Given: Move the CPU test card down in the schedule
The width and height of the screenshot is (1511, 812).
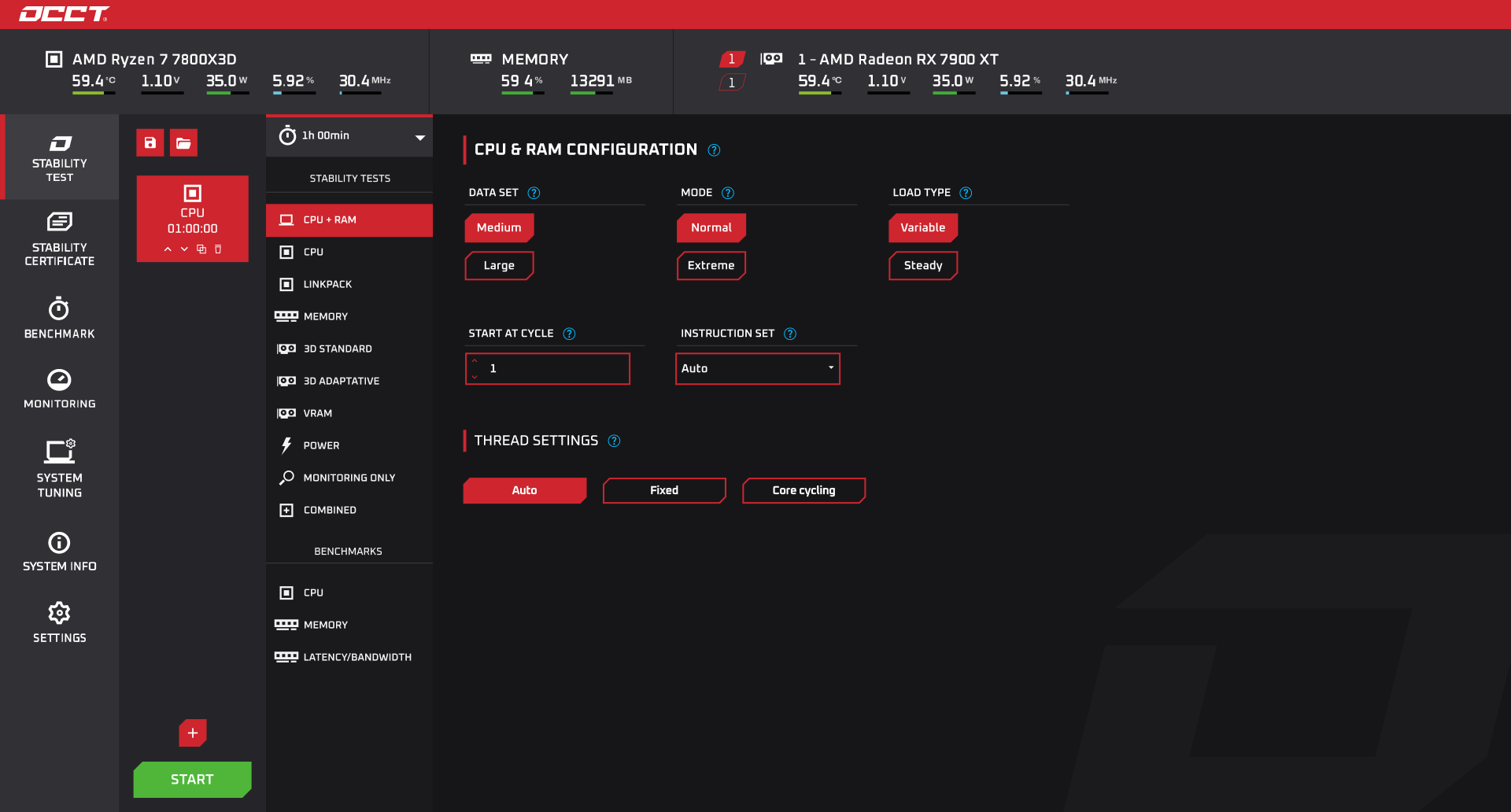Looking at the screenshot, I should tap(184, 249).
